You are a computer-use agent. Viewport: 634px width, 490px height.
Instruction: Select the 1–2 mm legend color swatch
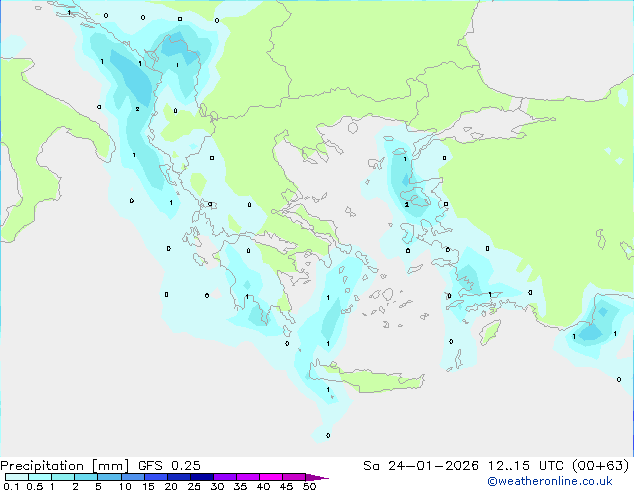(63, 477)
